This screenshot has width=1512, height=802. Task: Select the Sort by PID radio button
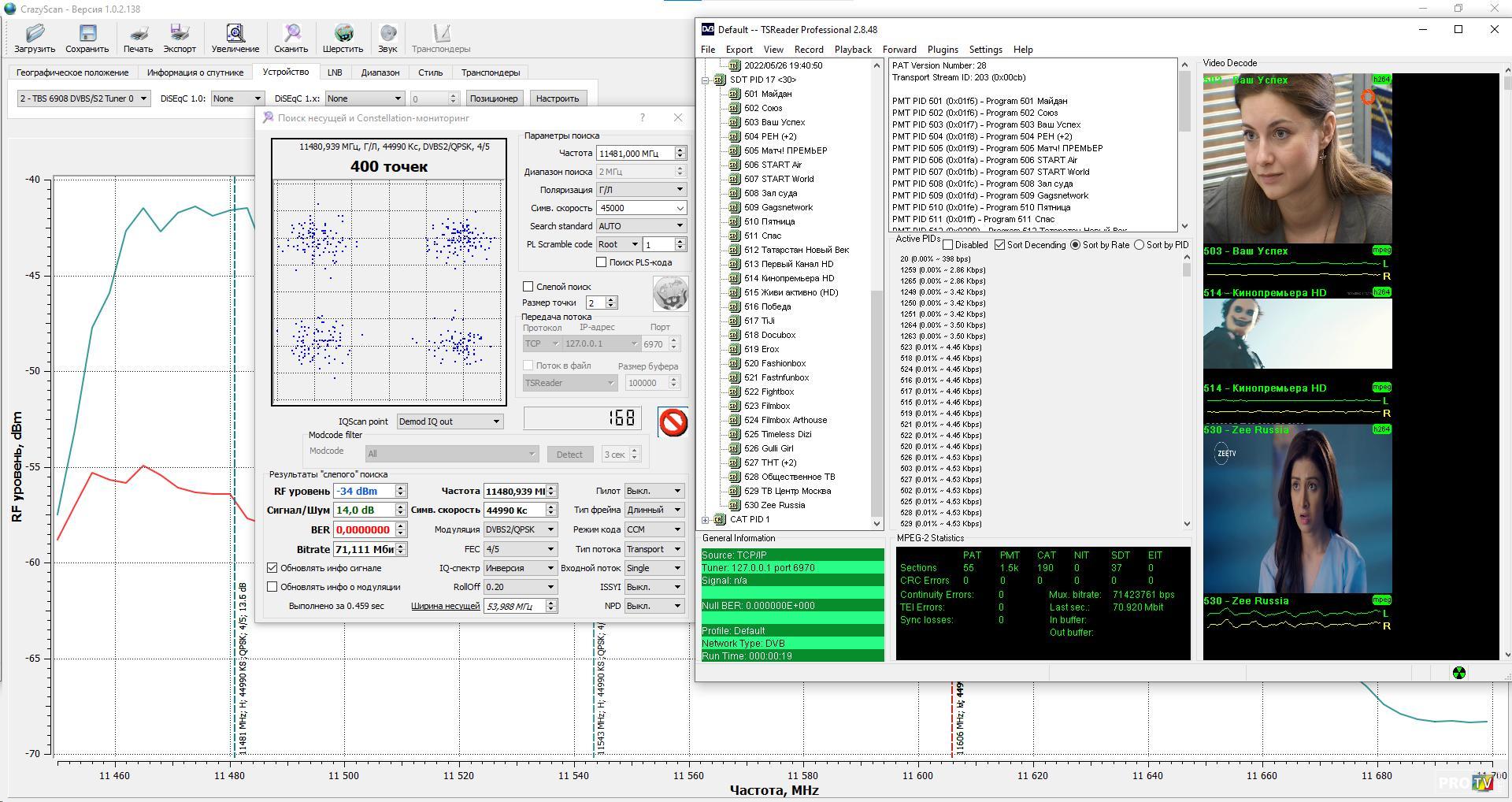click(x=1139, y=245)
